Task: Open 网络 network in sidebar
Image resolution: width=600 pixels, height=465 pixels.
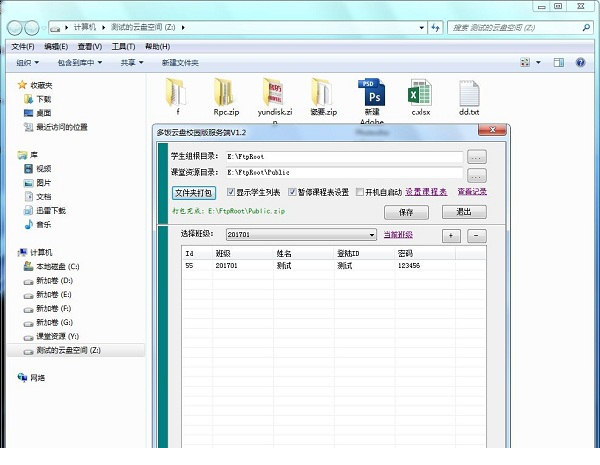Action: pyautogui.click(x=31, y=378)
